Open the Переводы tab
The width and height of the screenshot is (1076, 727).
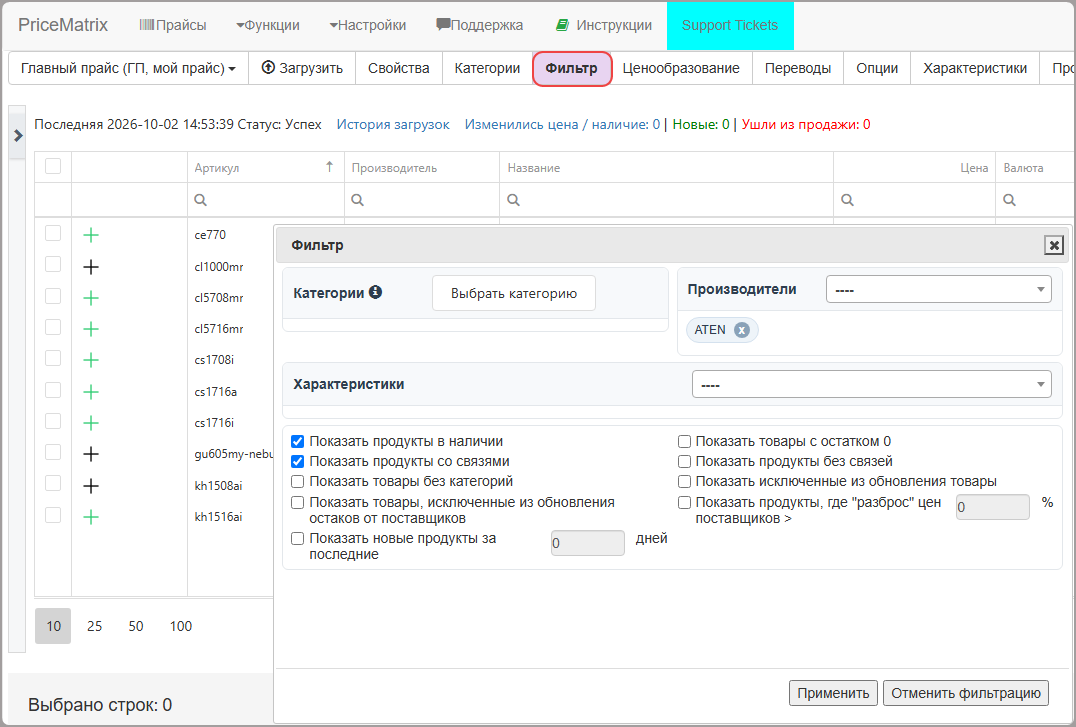click(797, 68)
